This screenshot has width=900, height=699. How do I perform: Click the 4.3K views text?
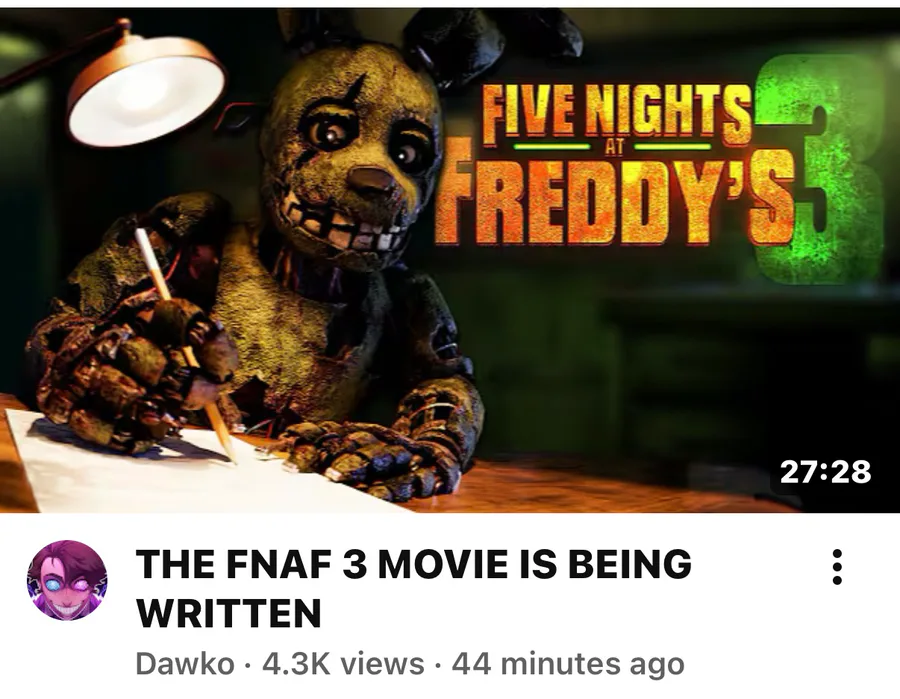(343, 664)
